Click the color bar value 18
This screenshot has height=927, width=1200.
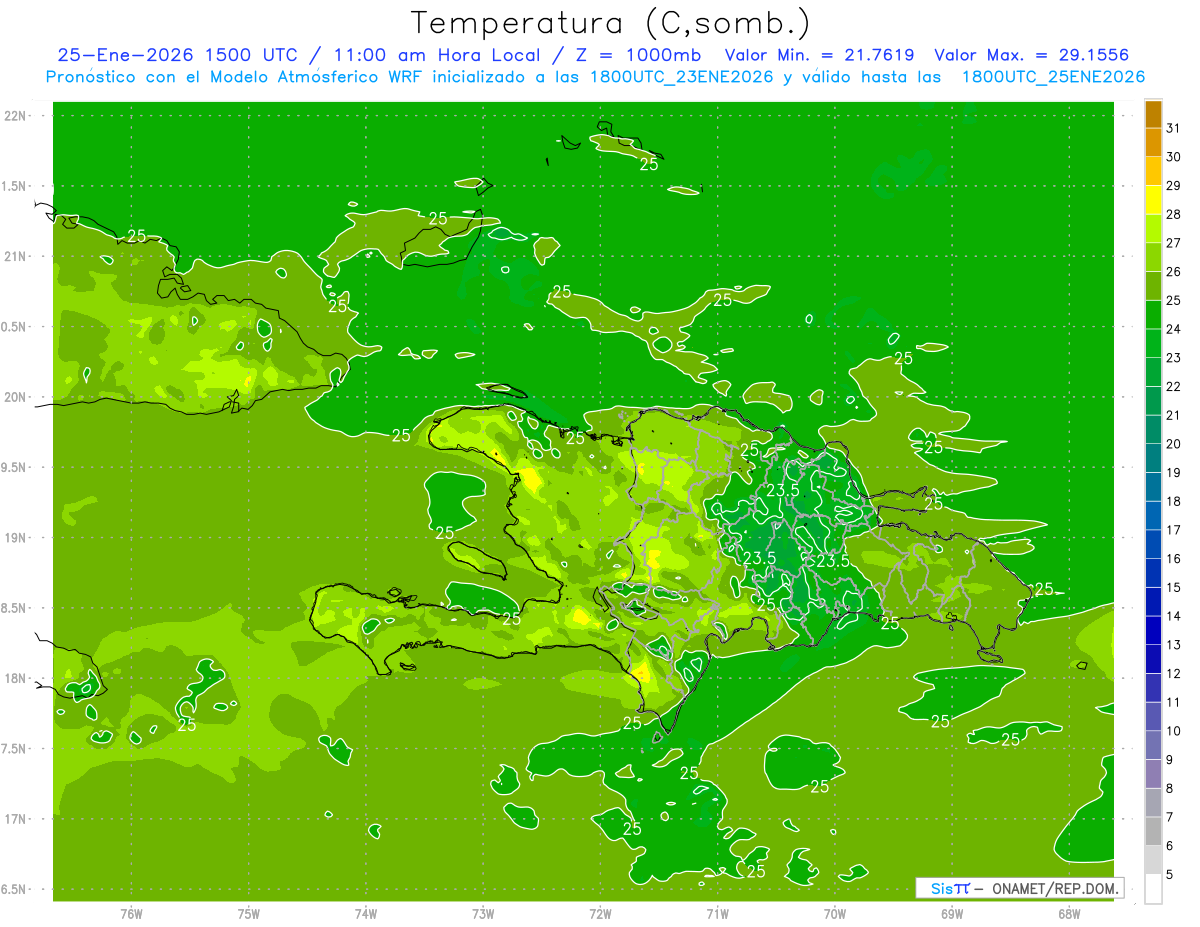point(1174,501)
